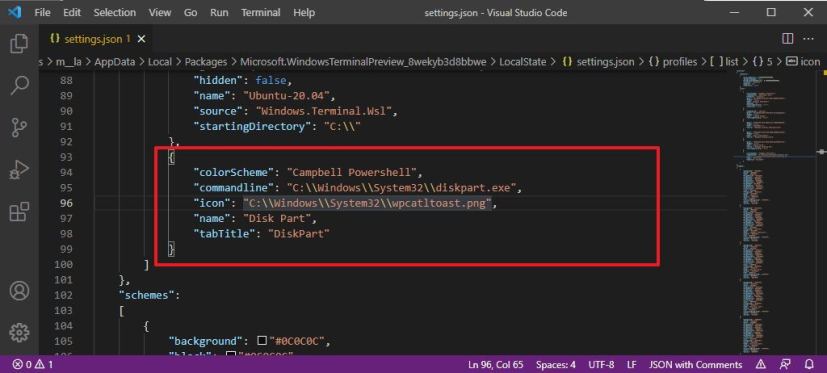The height and width of the screenshot is (373, 827).
Task: Open the Run and Debug view
Action: (19, 170)
